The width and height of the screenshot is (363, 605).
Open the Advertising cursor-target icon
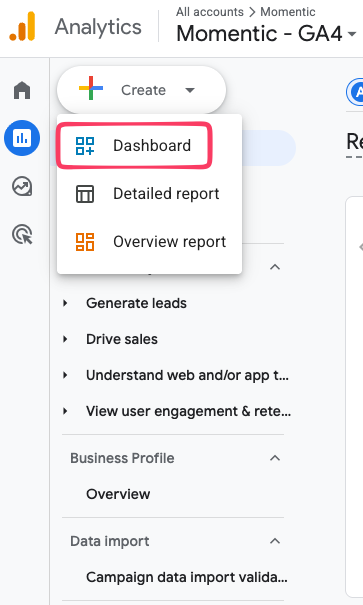22,235
